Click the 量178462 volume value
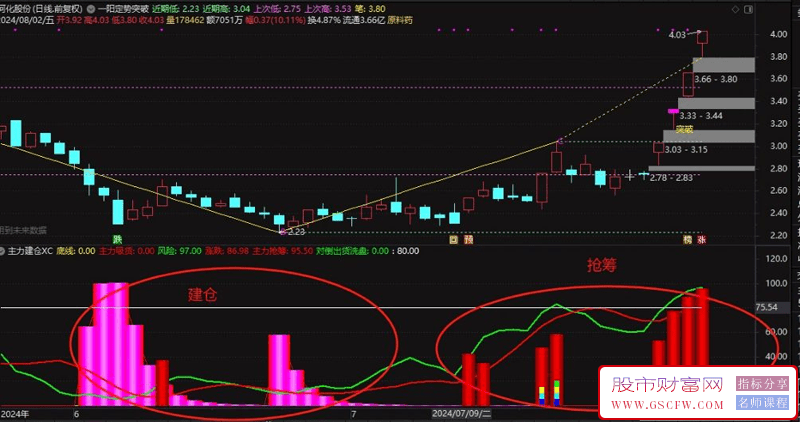Viewport: 800px width, 422px height. click(186, 20)
